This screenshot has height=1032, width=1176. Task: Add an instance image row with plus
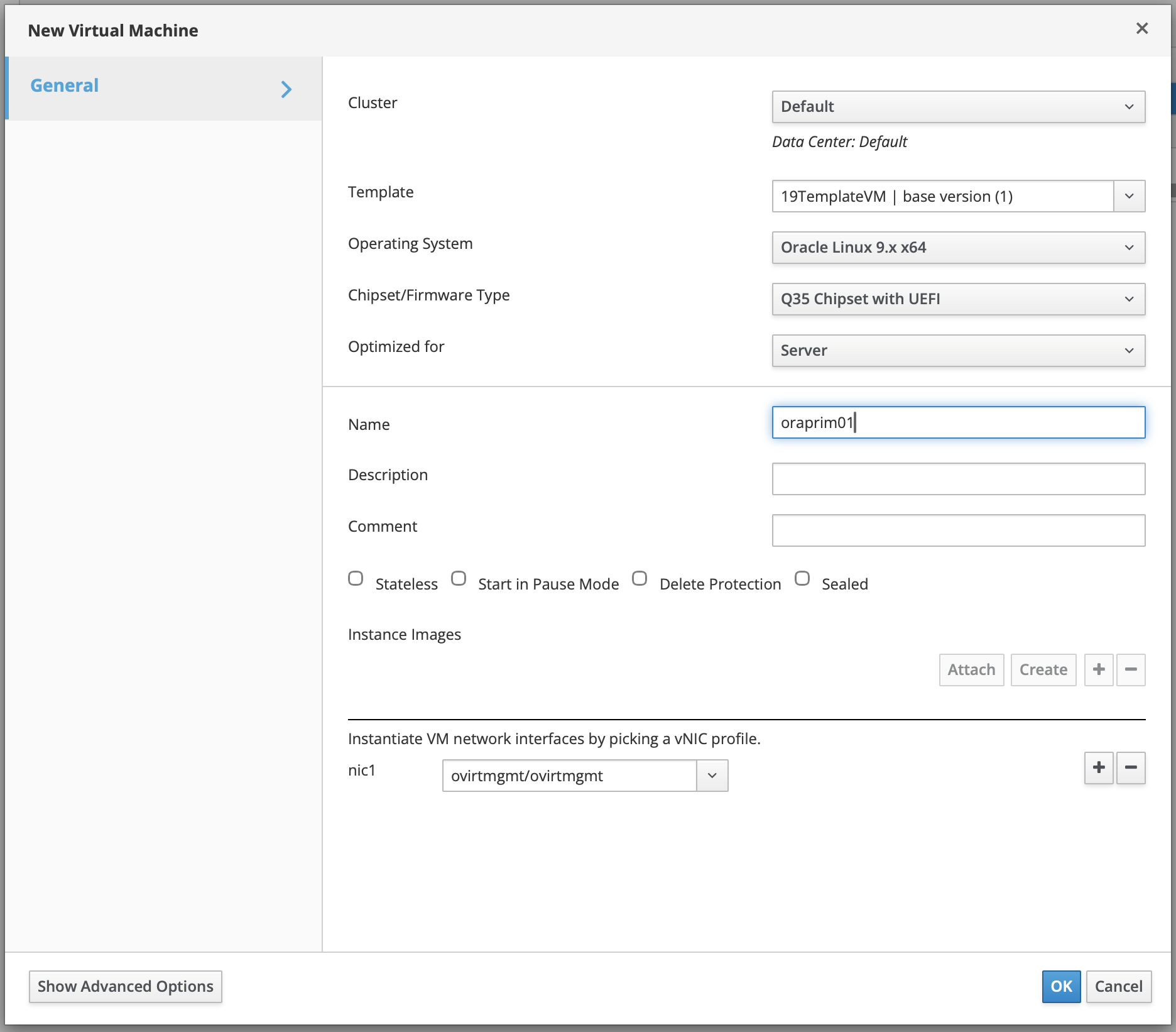[x=1099, y=670]
